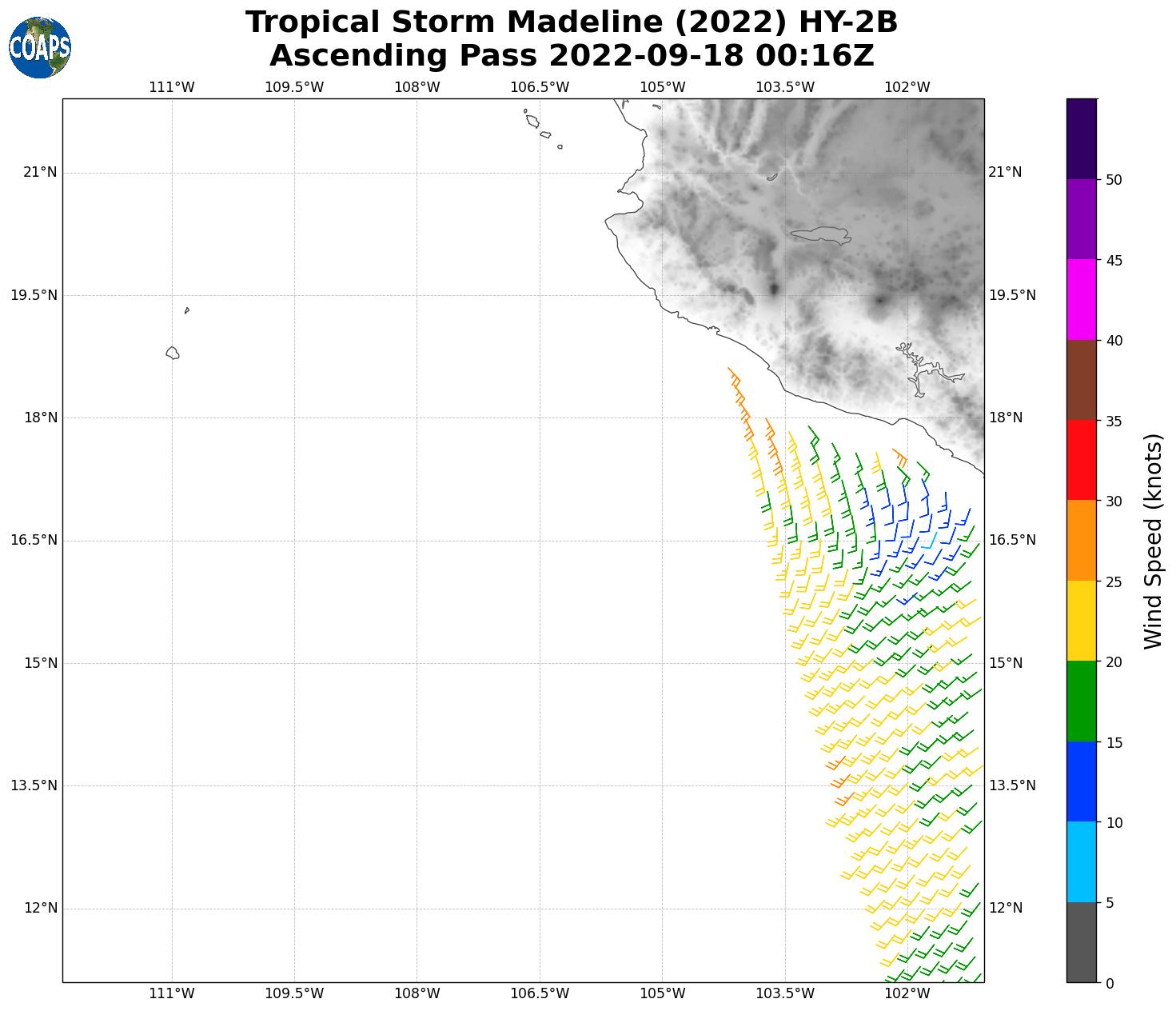Select the dark purple top colorbar segment
Viewport: 1176px width, 1011px height.
tap(1082, 138)
